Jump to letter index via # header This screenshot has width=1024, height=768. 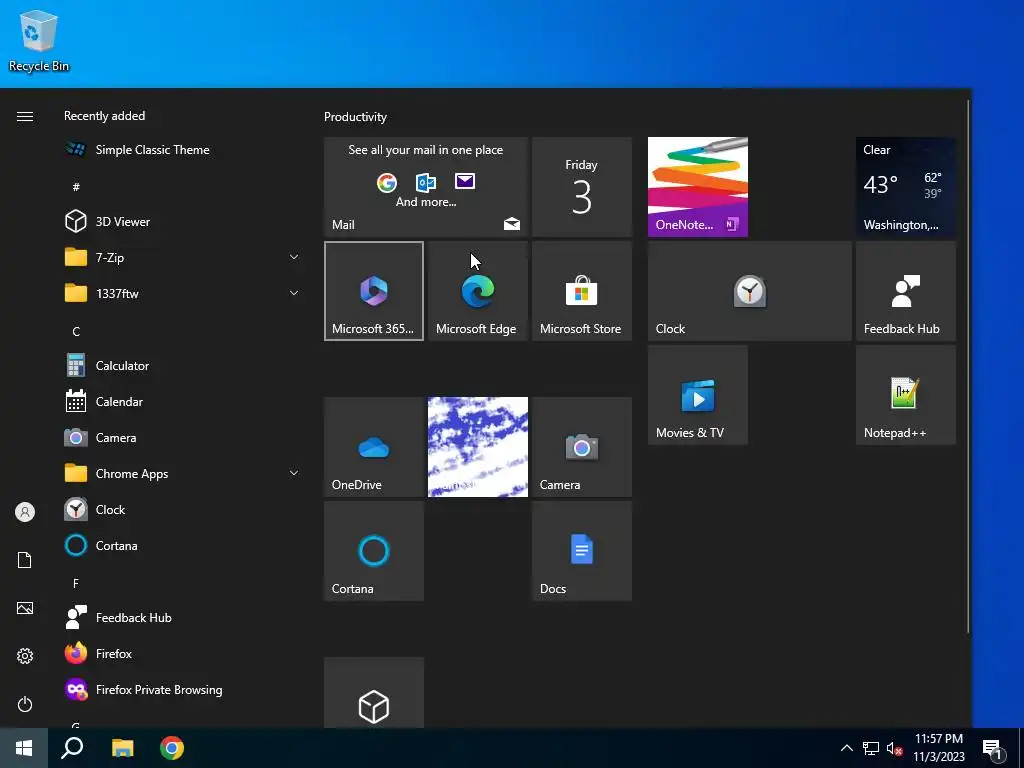tap(76, 187)
